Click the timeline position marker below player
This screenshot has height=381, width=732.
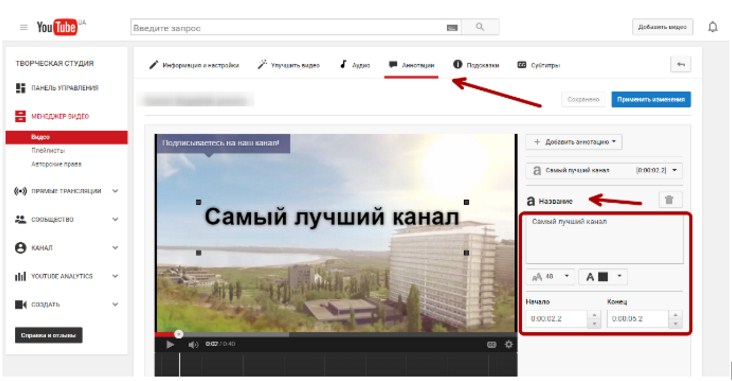(x=179, y=364)
